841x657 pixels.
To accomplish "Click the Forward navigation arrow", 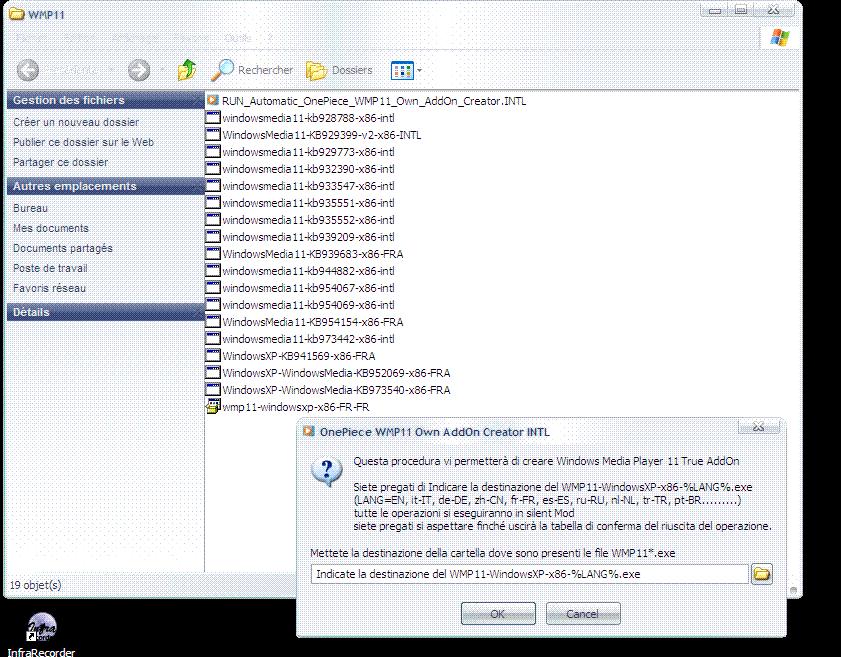I will click(x=139, y=70).
